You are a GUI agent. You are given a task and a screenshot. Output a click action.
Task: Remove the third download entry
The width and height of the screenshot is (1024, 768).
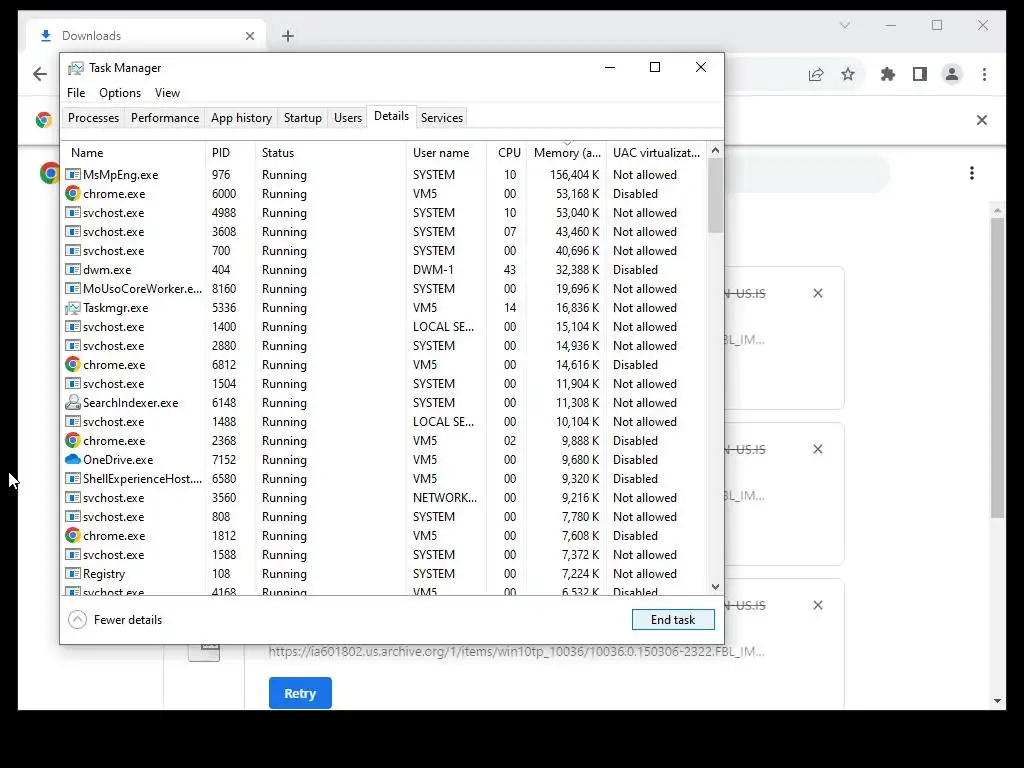click(818, 605)
